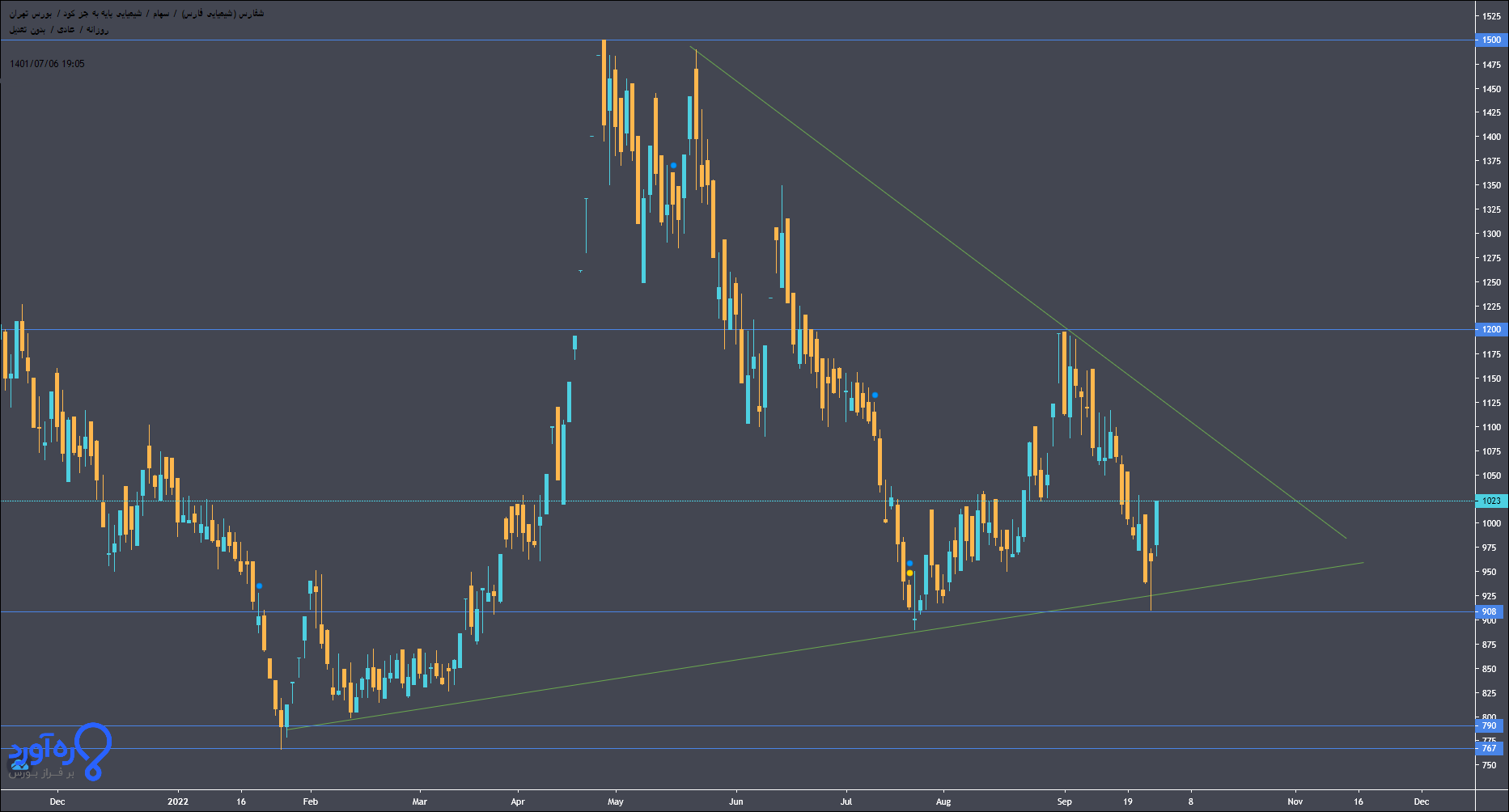This screenshot has height=812, width=1509.
Task: Click the May label on time axis
Action: 615,801
